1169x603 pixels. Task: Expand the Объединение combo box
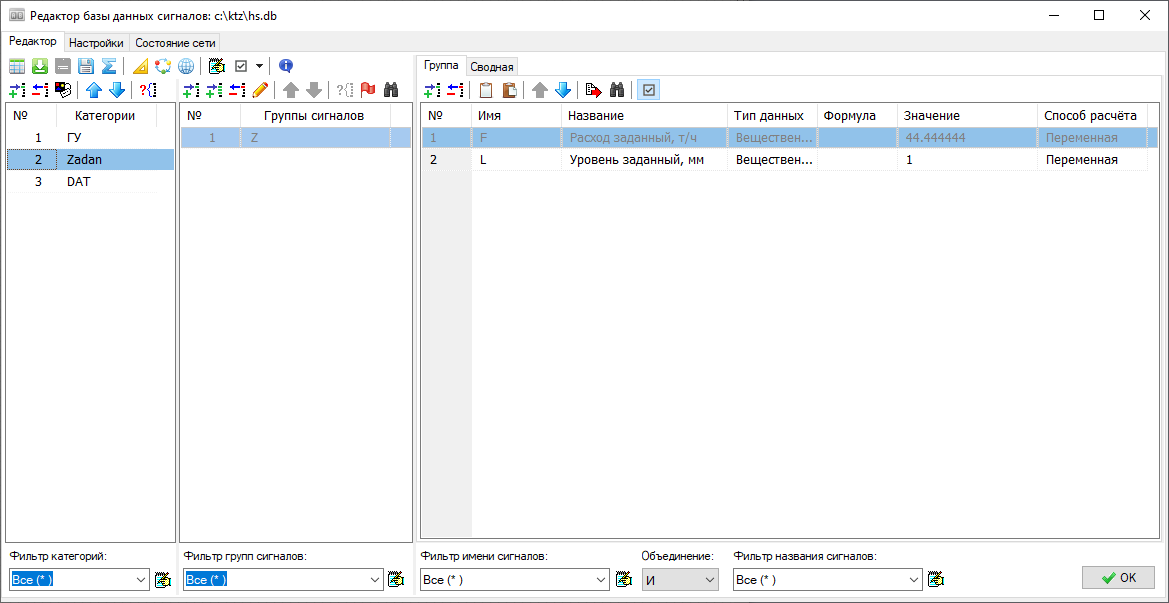click(x=710, y=579)
